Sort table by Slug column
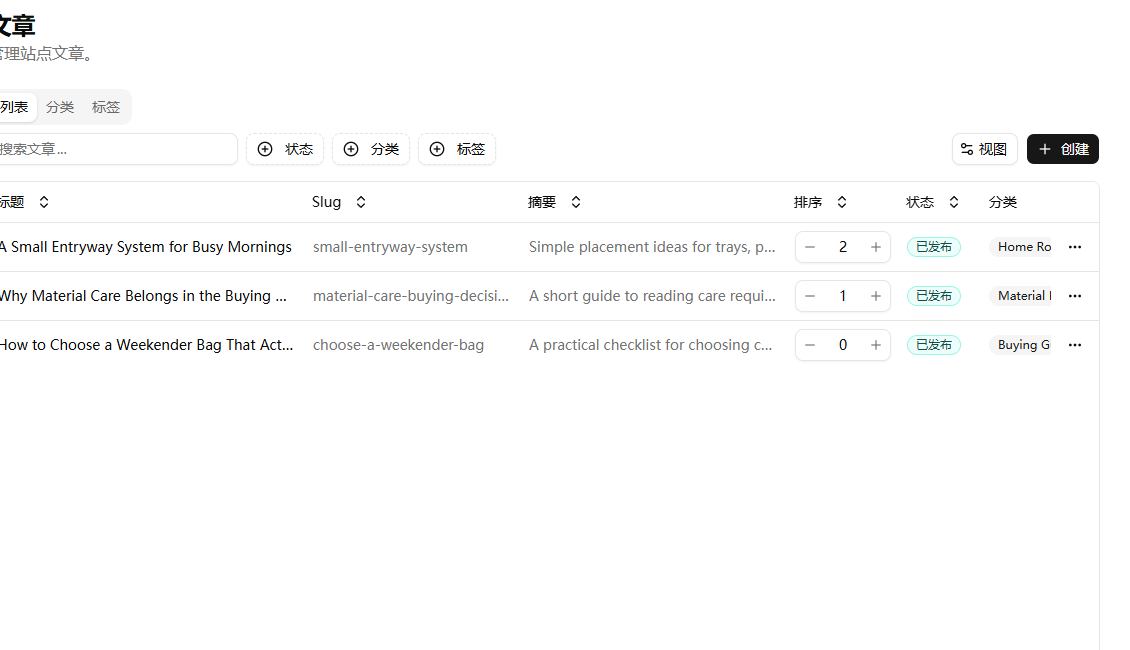 (339, 202)
